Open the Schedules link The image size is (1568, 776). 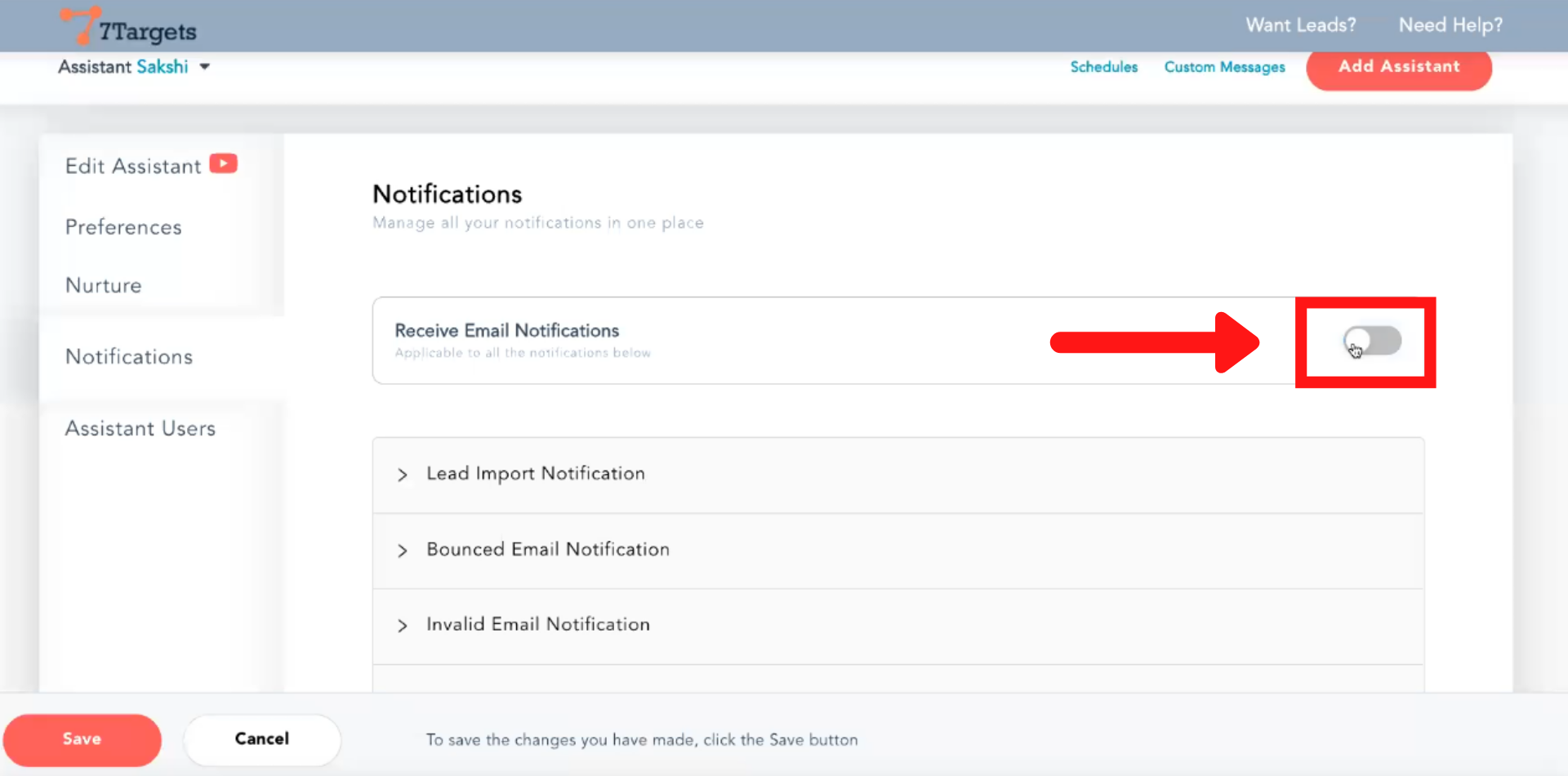(1103, 67)
